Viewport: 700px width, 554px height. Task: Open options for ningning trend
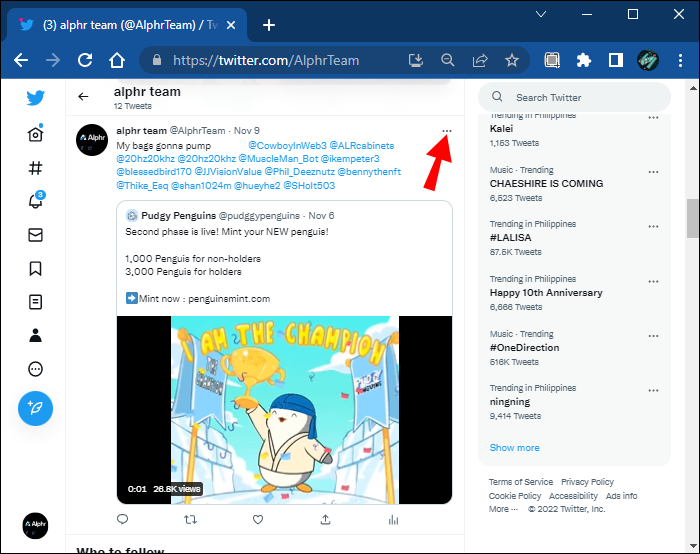coord(653,390)
